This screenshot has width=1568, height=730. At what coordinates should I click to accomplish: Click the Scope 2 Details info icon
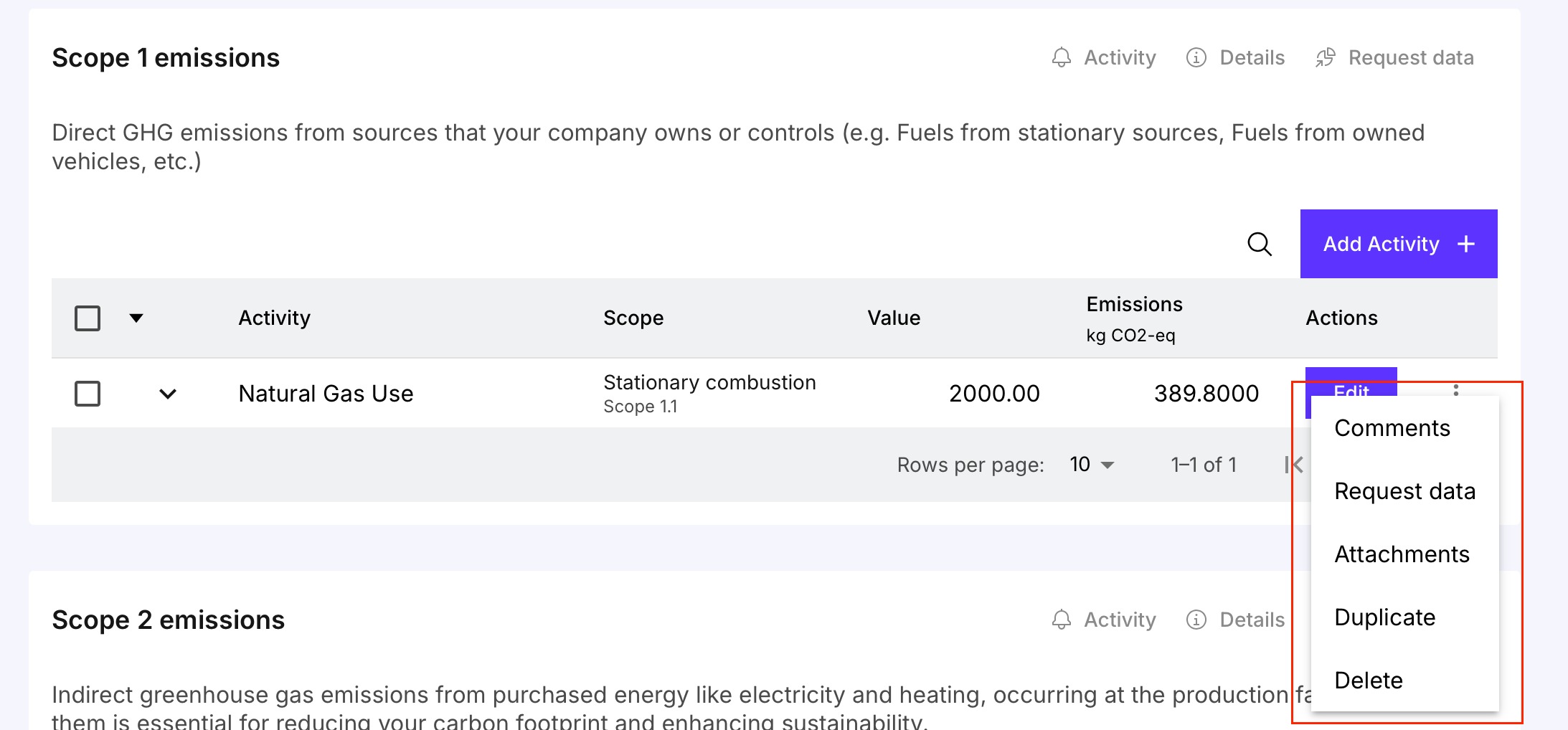pyautogui.click(x=1196, y=620)
